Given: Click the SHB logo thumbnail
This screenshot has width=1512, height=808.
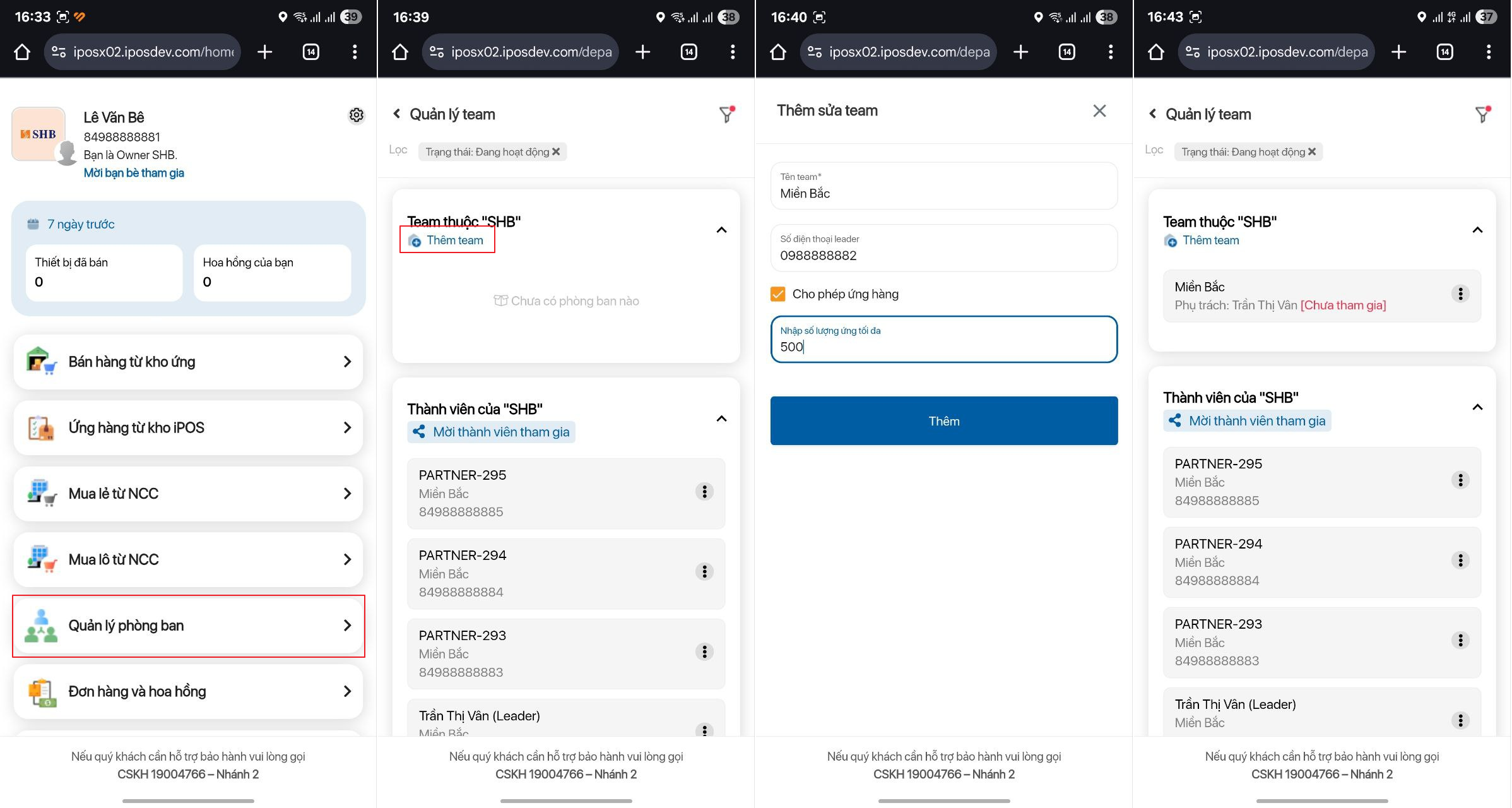Looking at the screenshot, I should point(38,134).
